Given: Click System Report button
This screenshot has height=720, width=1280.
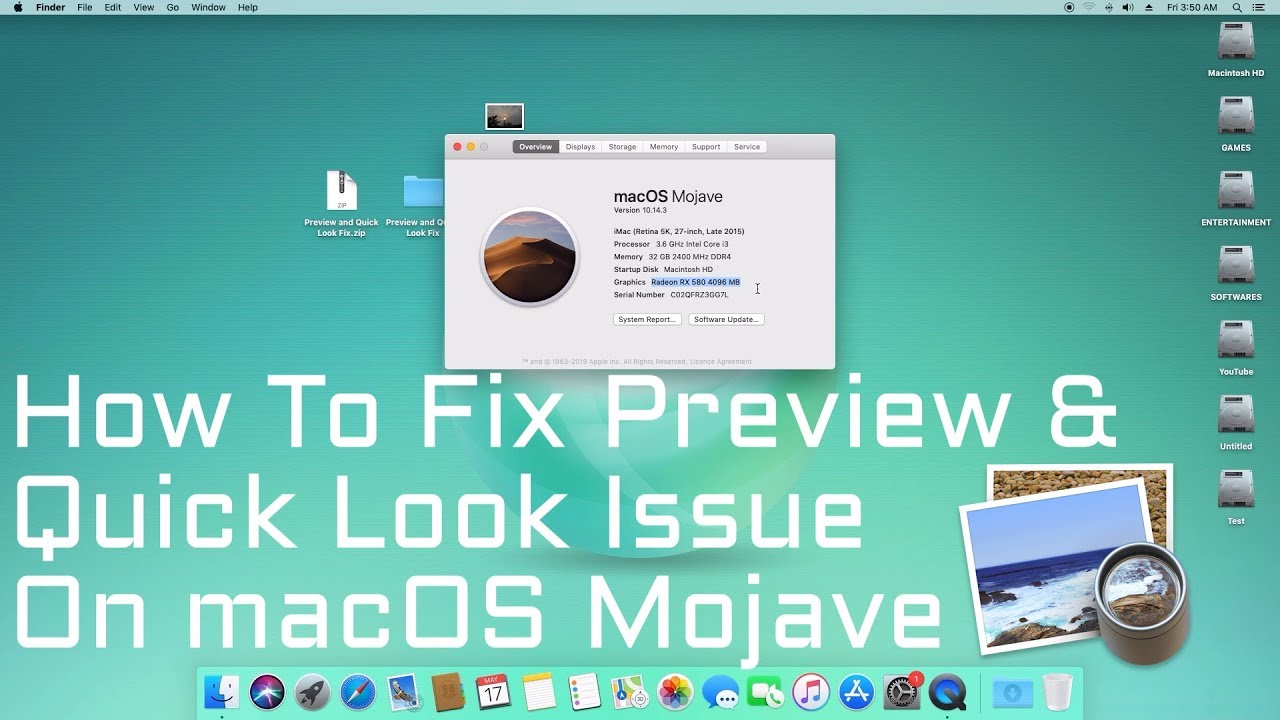Looking at the screenshot, I should pos(646,319).
